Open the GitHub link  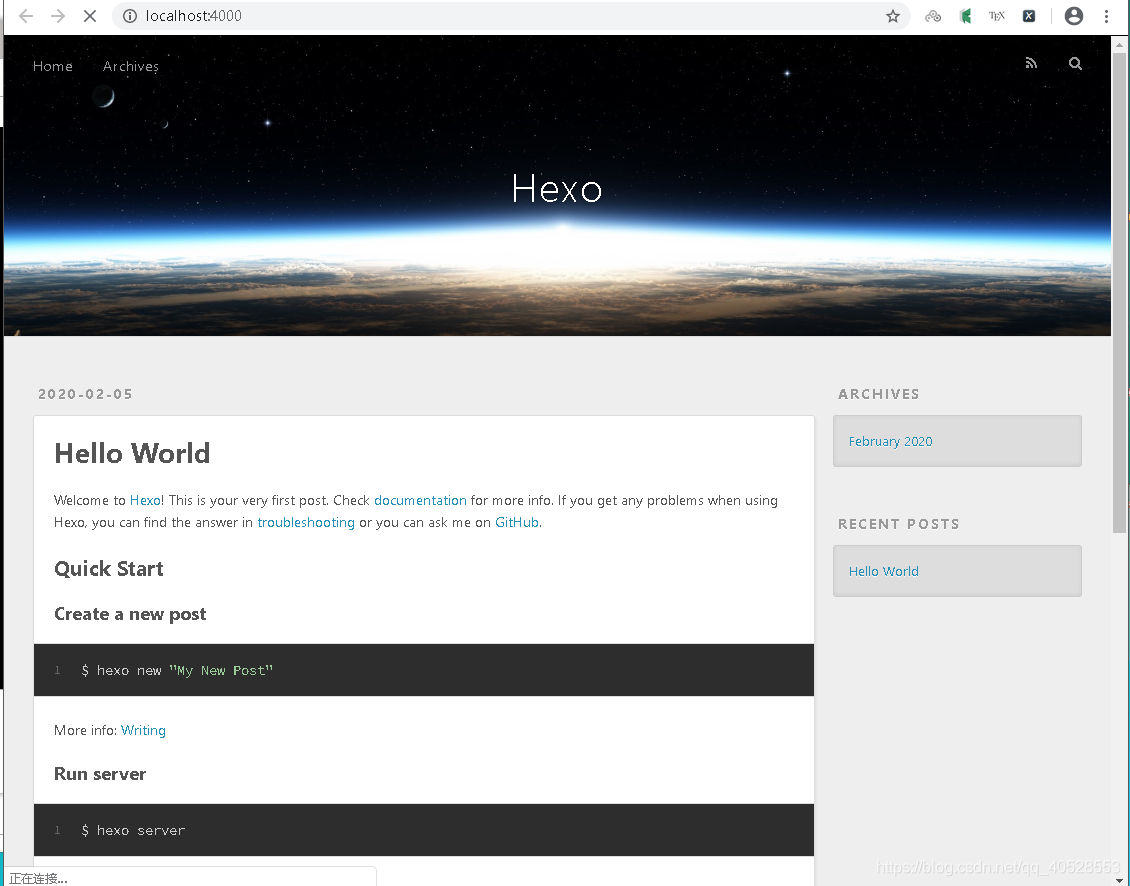tap(517, 522)
